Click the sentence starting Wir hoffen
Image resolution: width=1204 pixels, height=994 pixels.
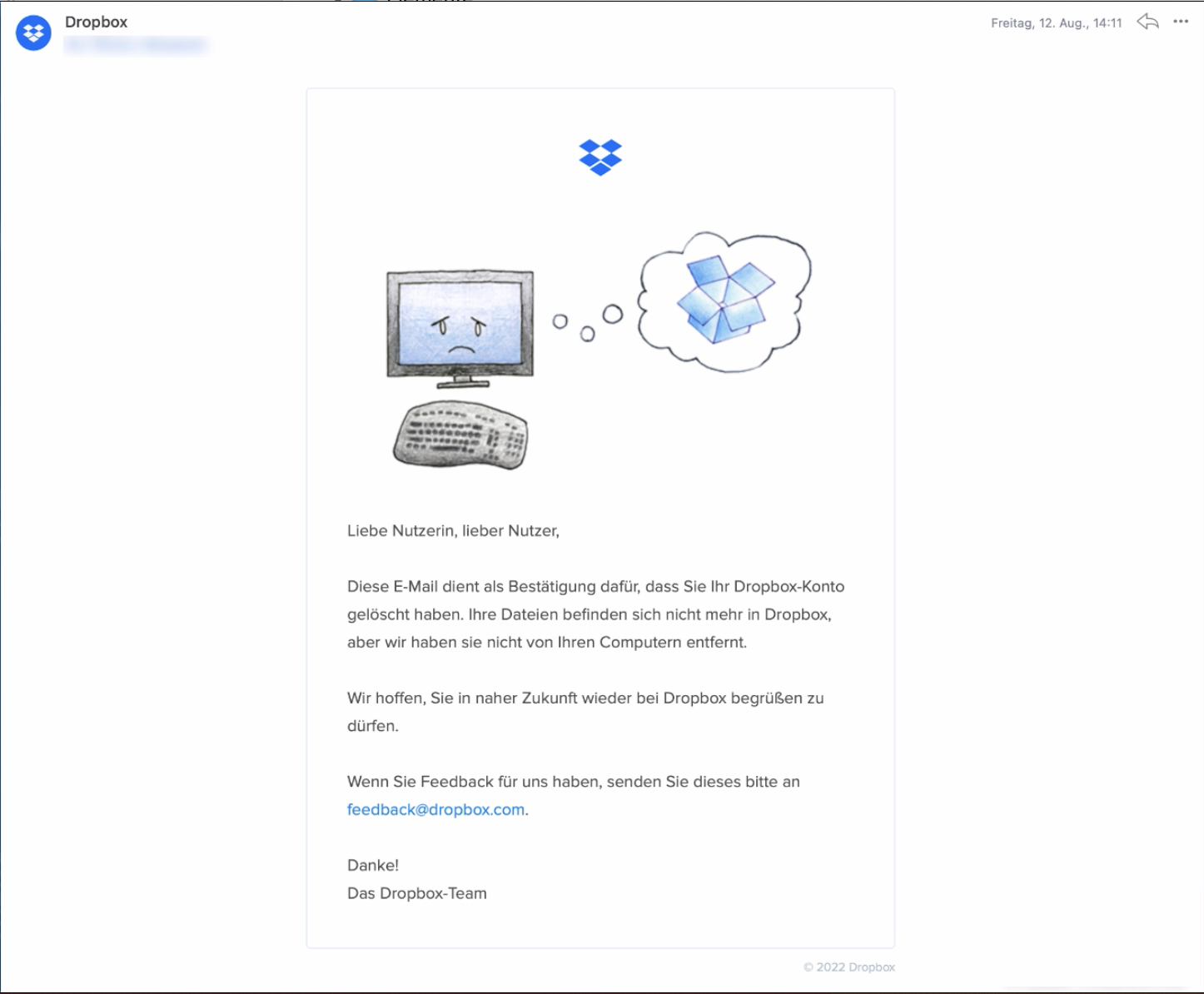[585, 712]
